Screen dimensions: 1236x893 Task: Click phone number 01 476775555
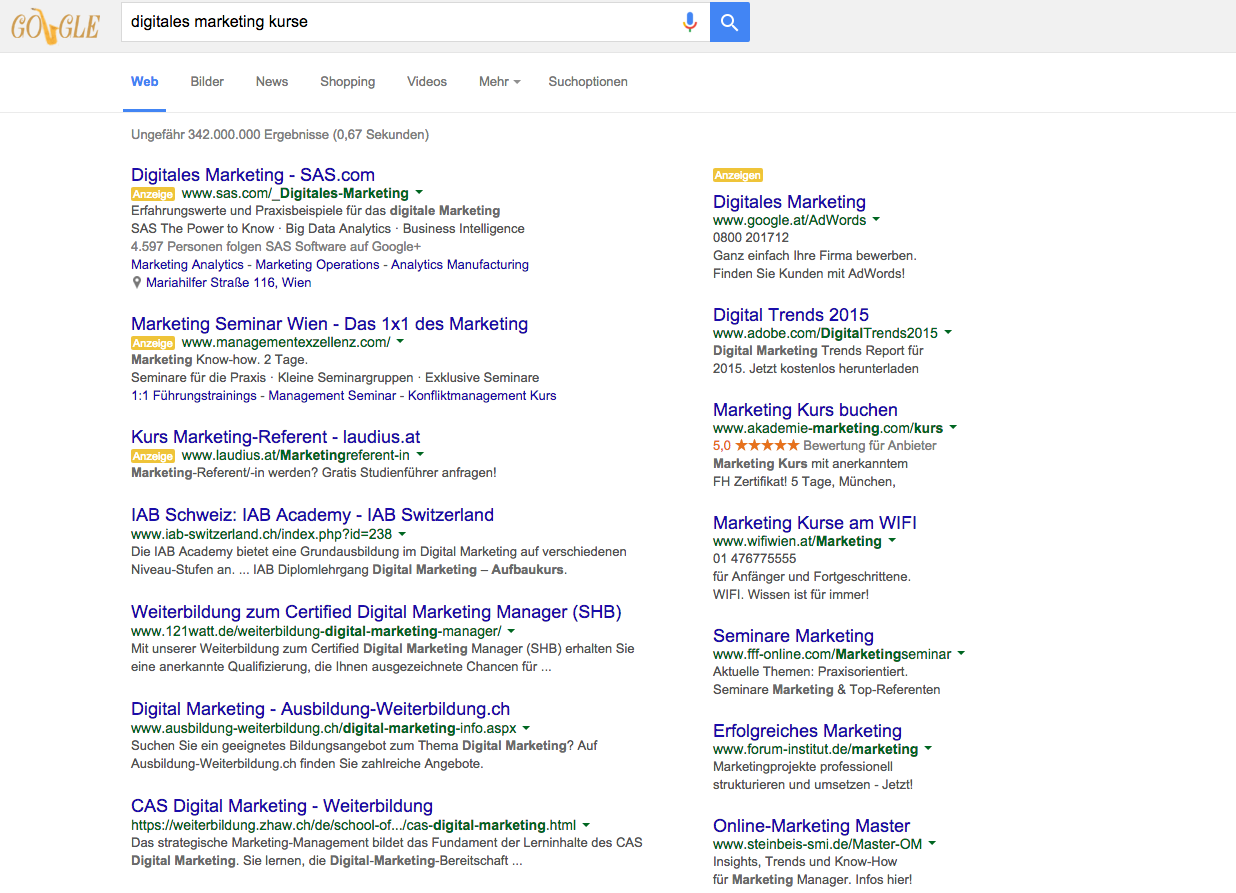coord(755,559)
